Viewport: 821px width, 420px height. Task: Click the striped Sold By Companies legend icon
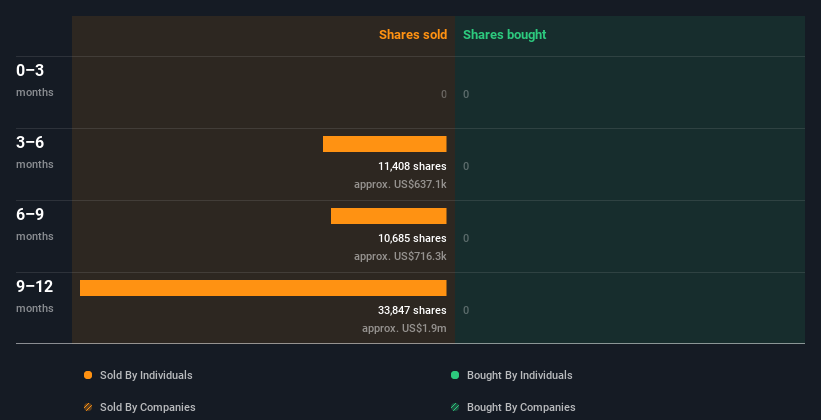(x=88, y=407)
